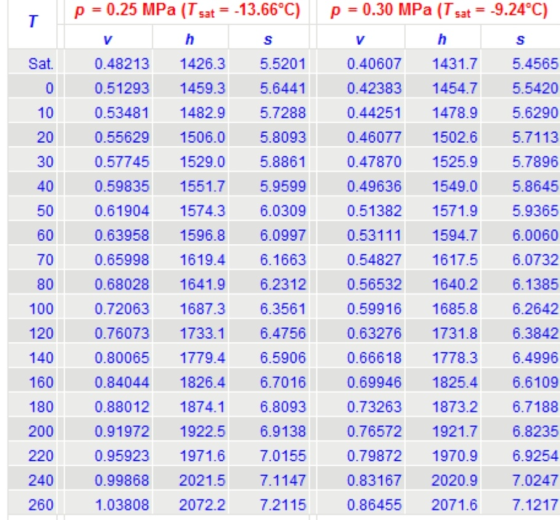Screen dimensions: 560x520
Task: Click the Sat. row label
Action: (x=41, y=64)
